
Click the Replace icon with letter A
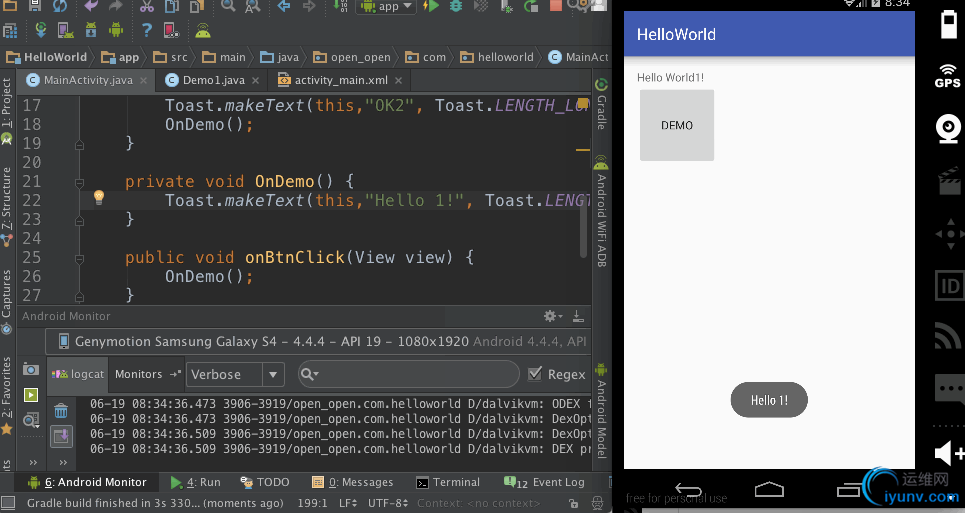point(252,6)
